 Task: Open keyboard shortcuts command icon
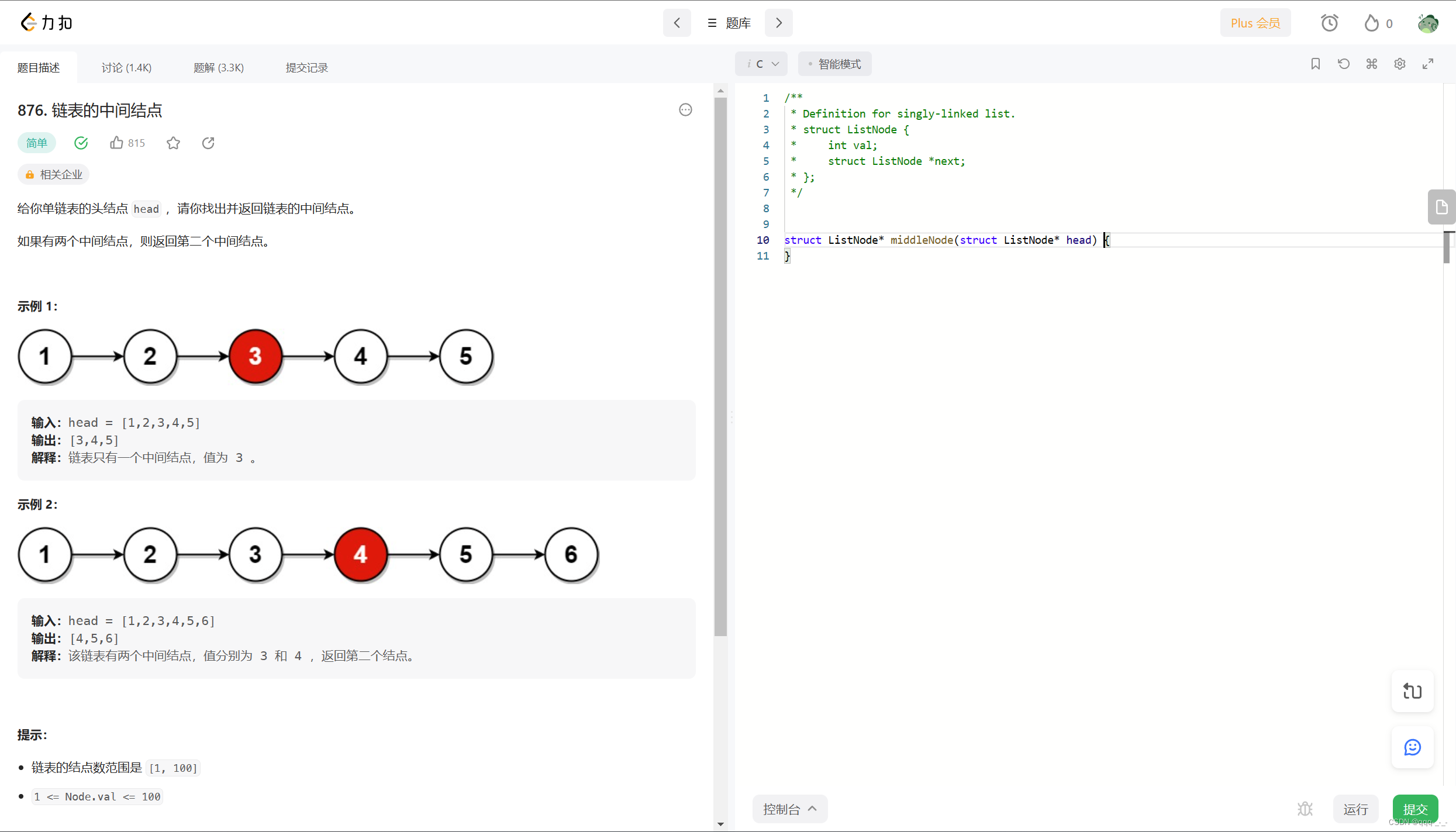(x=1372, y=64)
